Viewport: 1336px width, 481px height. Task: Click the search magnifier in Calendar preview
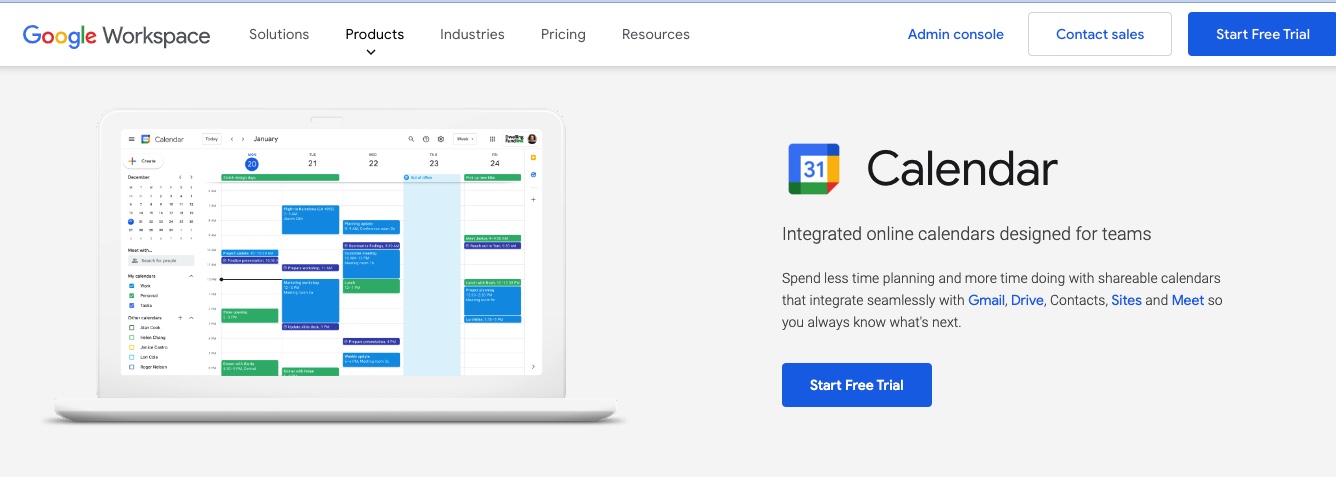(411, 139)
